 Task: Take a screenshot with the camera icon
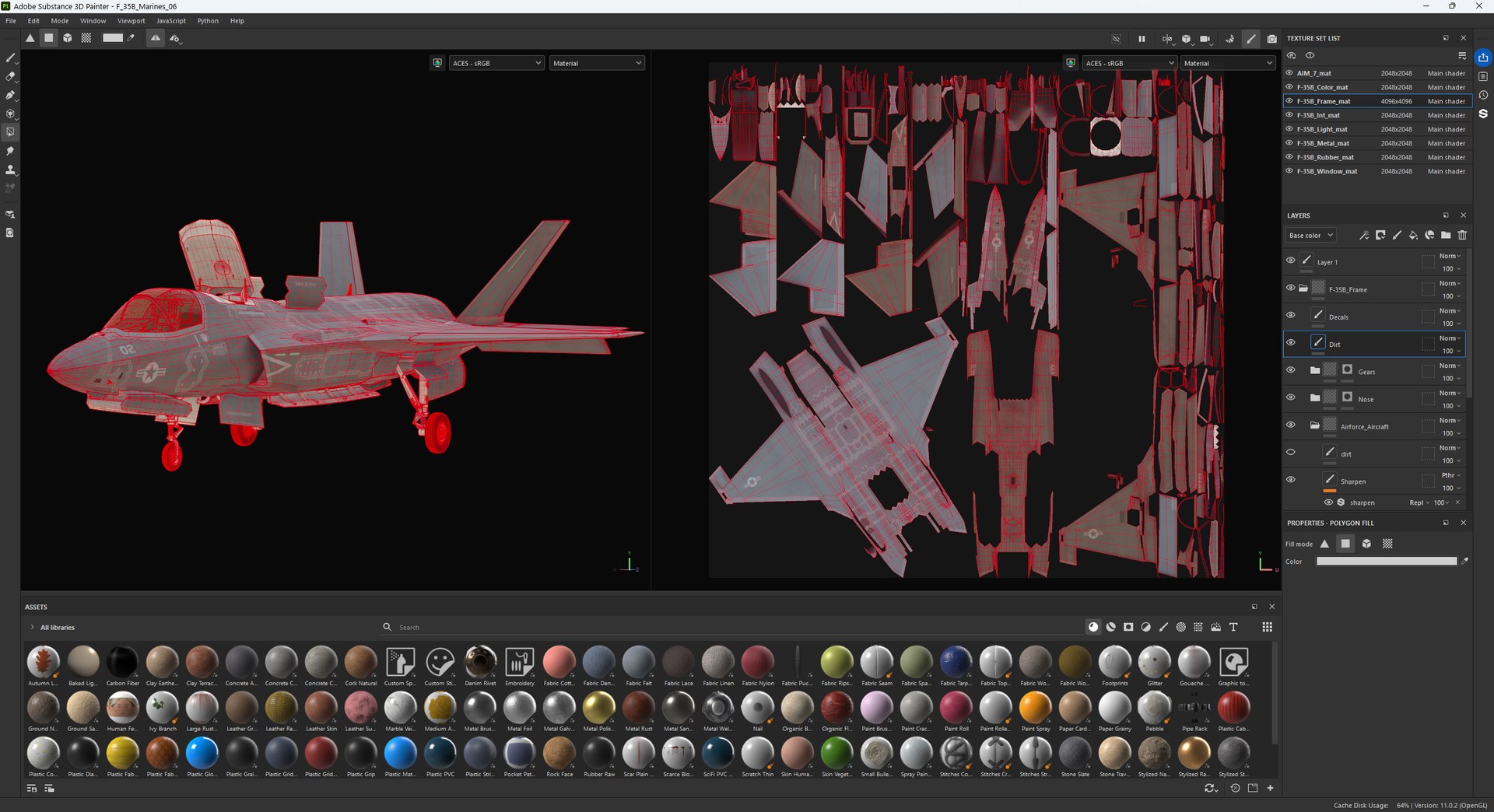point(1271,39)
